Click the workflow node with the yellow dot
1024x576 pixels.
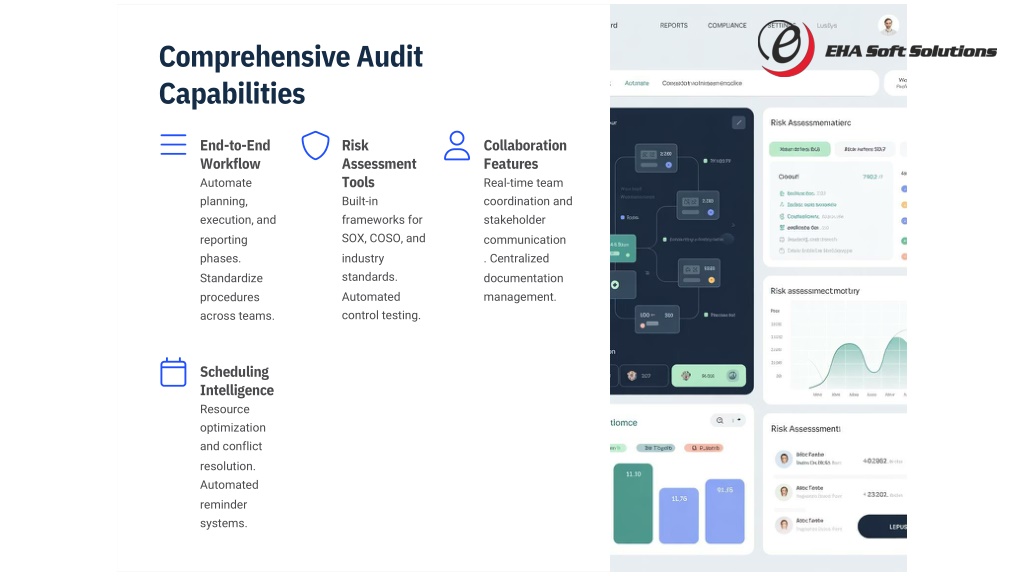tap(699, 273)
